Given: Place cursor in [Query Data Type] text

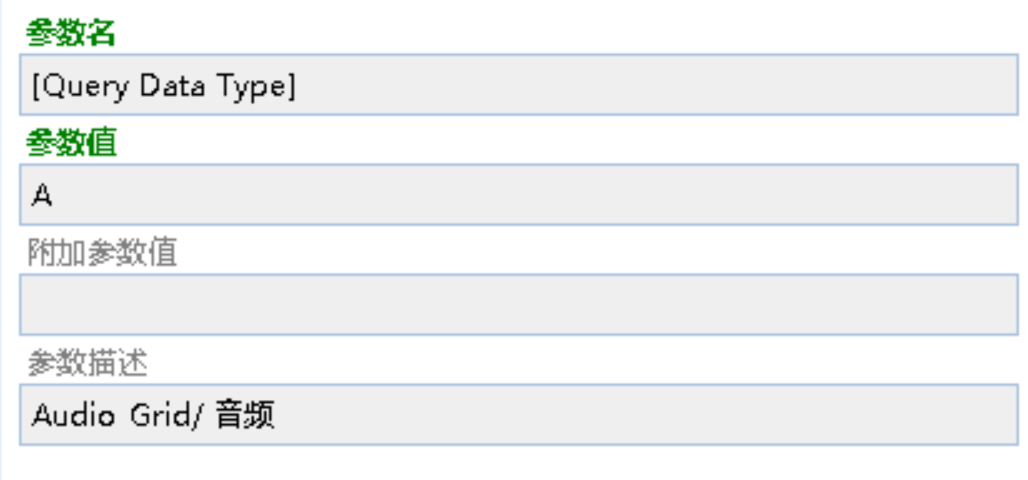Looking at the screenshot, I should [164, 87].
